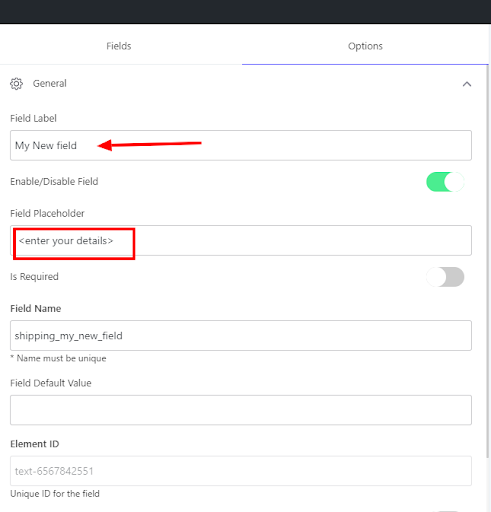Click the 'Enable/Disable Field' label text
Screen dimensions: 491x512
[x=54, y=181]
